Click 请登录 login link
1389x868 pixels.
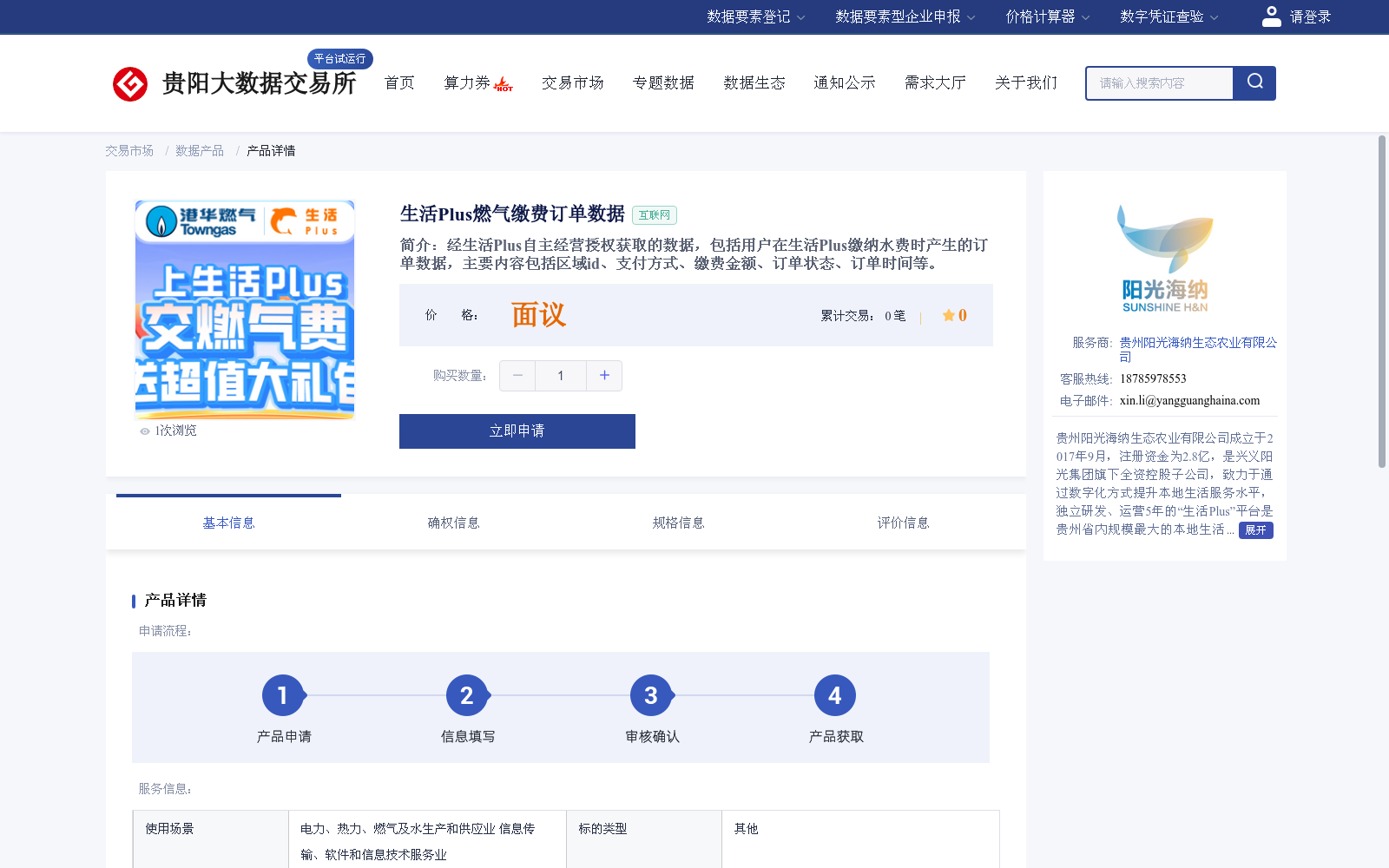1310,16
